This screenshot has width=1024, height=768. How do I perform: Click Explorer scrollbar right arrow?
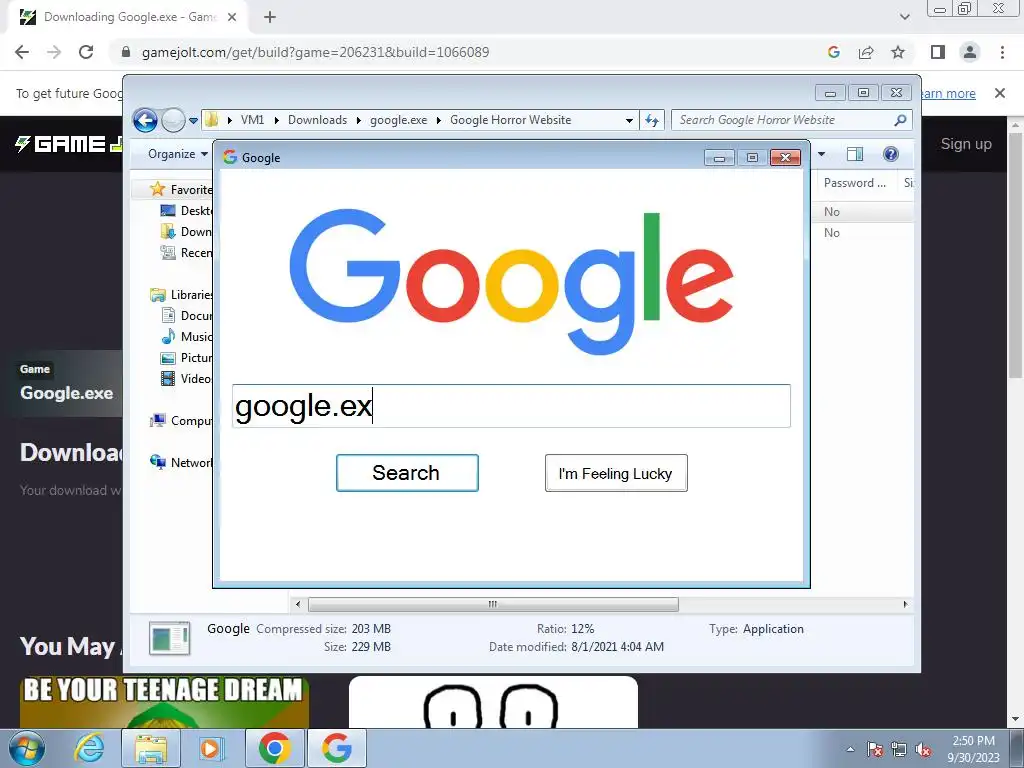click(x=905, y=605)
